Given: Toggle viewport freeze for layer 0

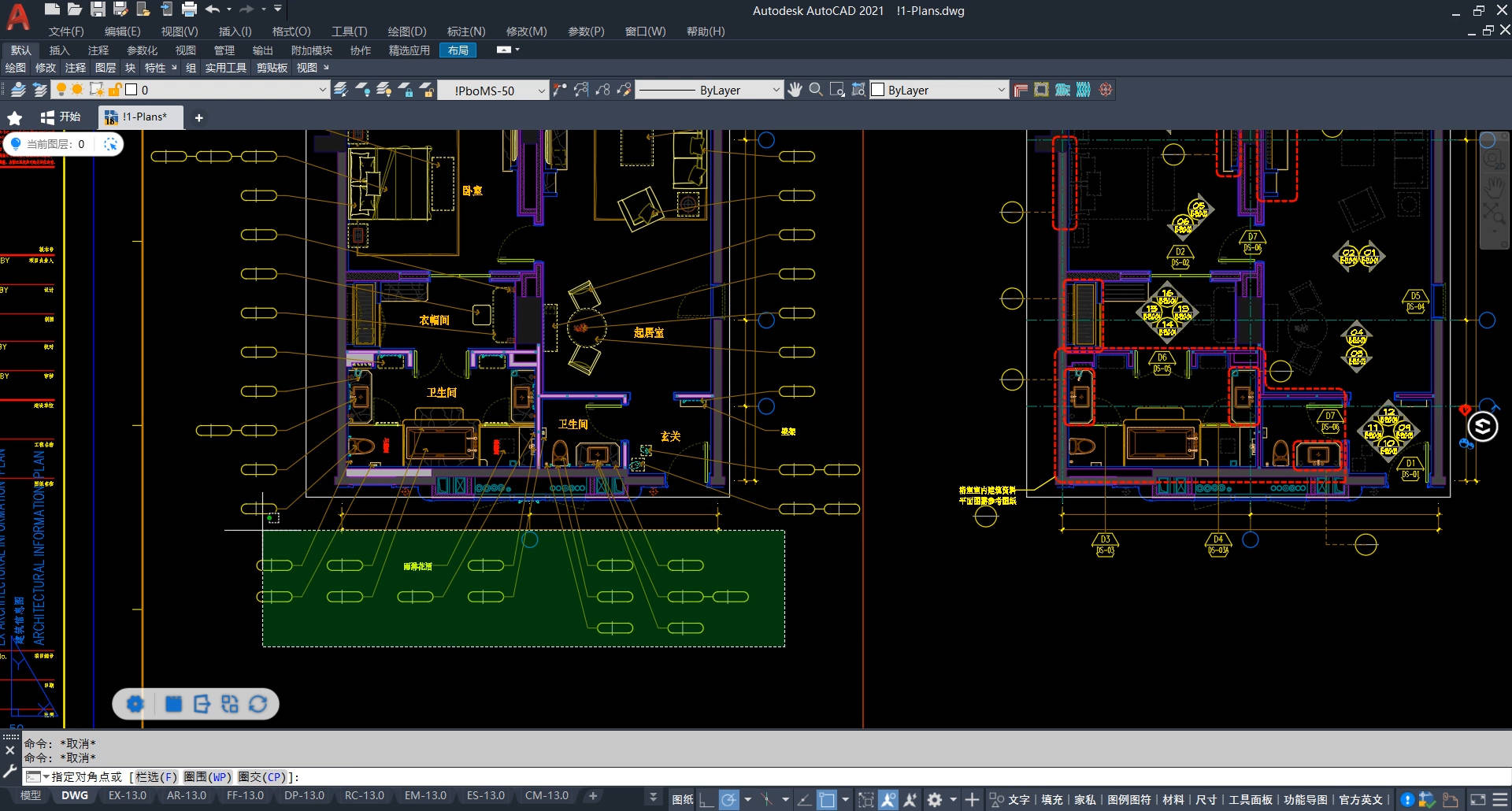Looking at the screenshot, I should (96, 90).
